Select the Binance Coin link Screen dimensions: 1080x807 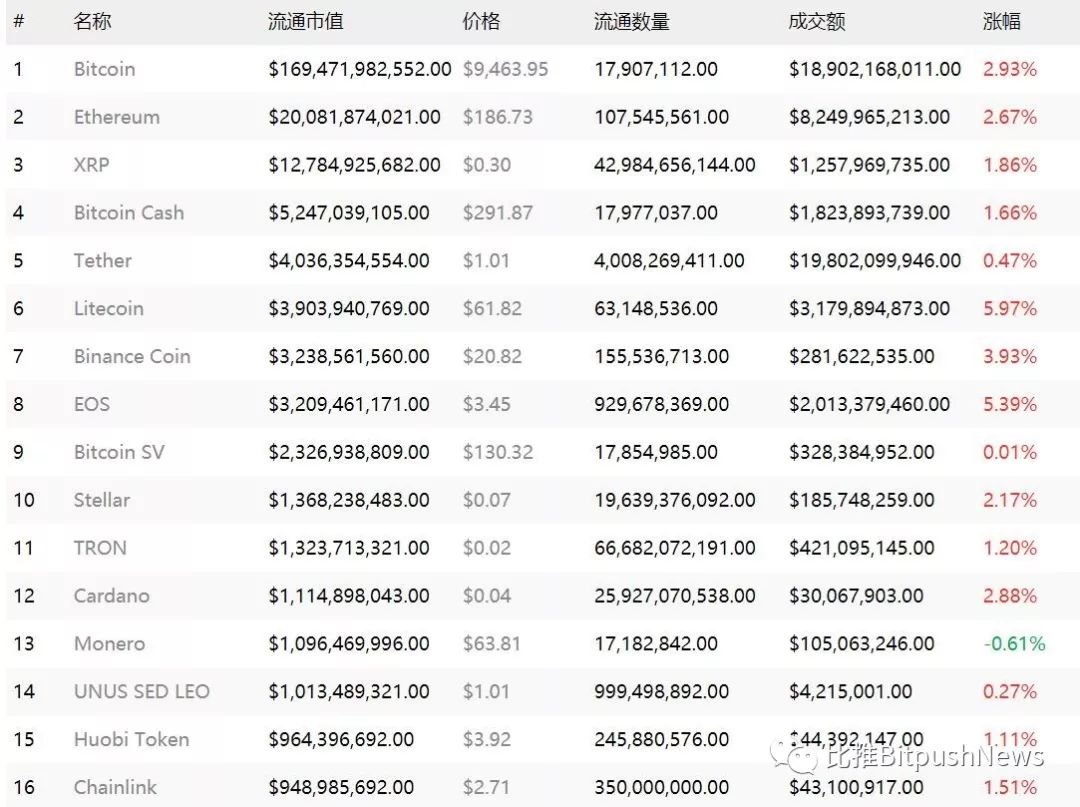(131, 357)
